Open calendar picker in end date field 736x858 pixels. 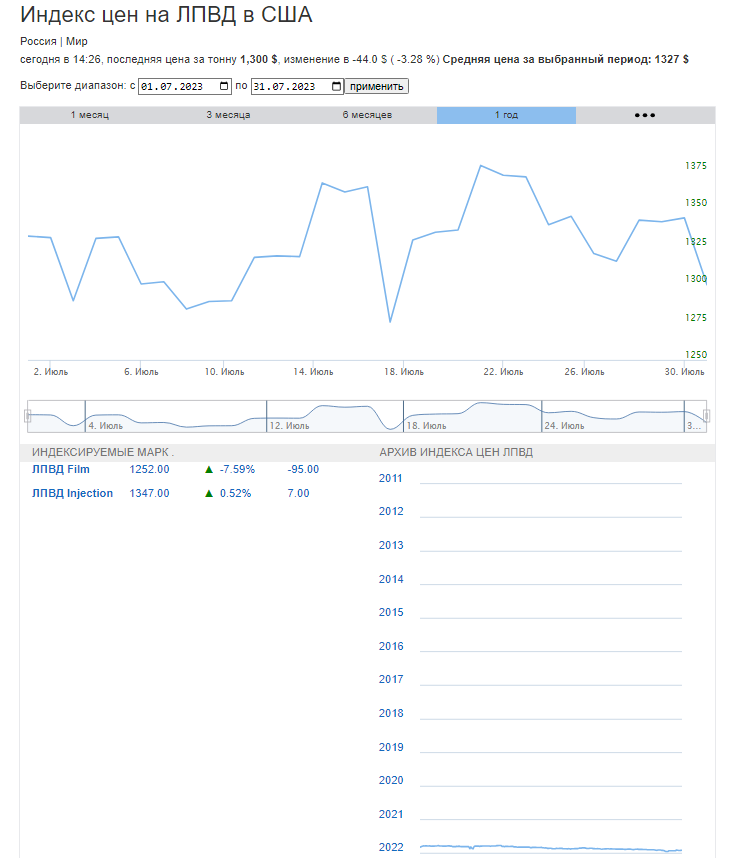pyautogui.click(x=337, y=86)
